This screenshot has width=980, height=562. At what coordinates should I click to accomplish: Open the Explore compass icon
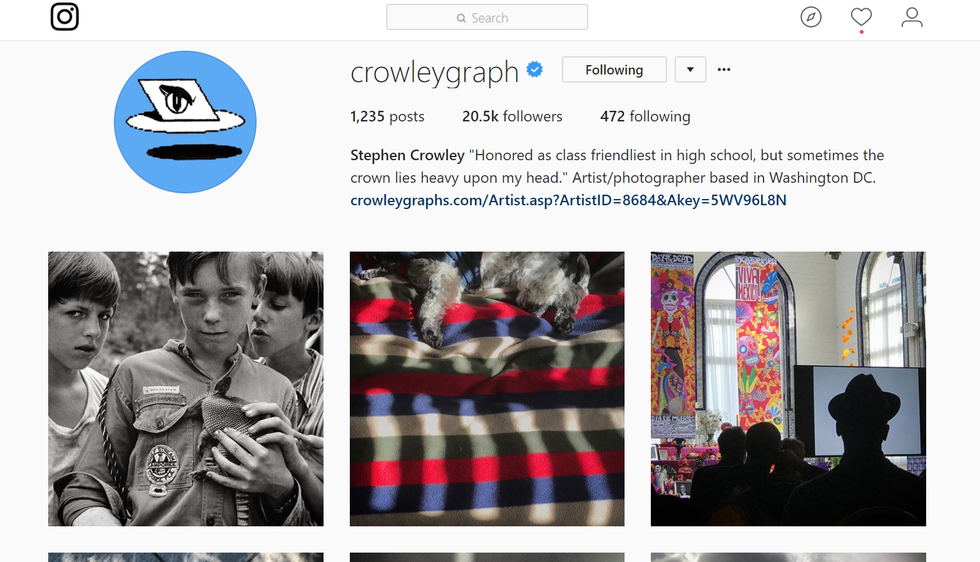coord(811,17)
